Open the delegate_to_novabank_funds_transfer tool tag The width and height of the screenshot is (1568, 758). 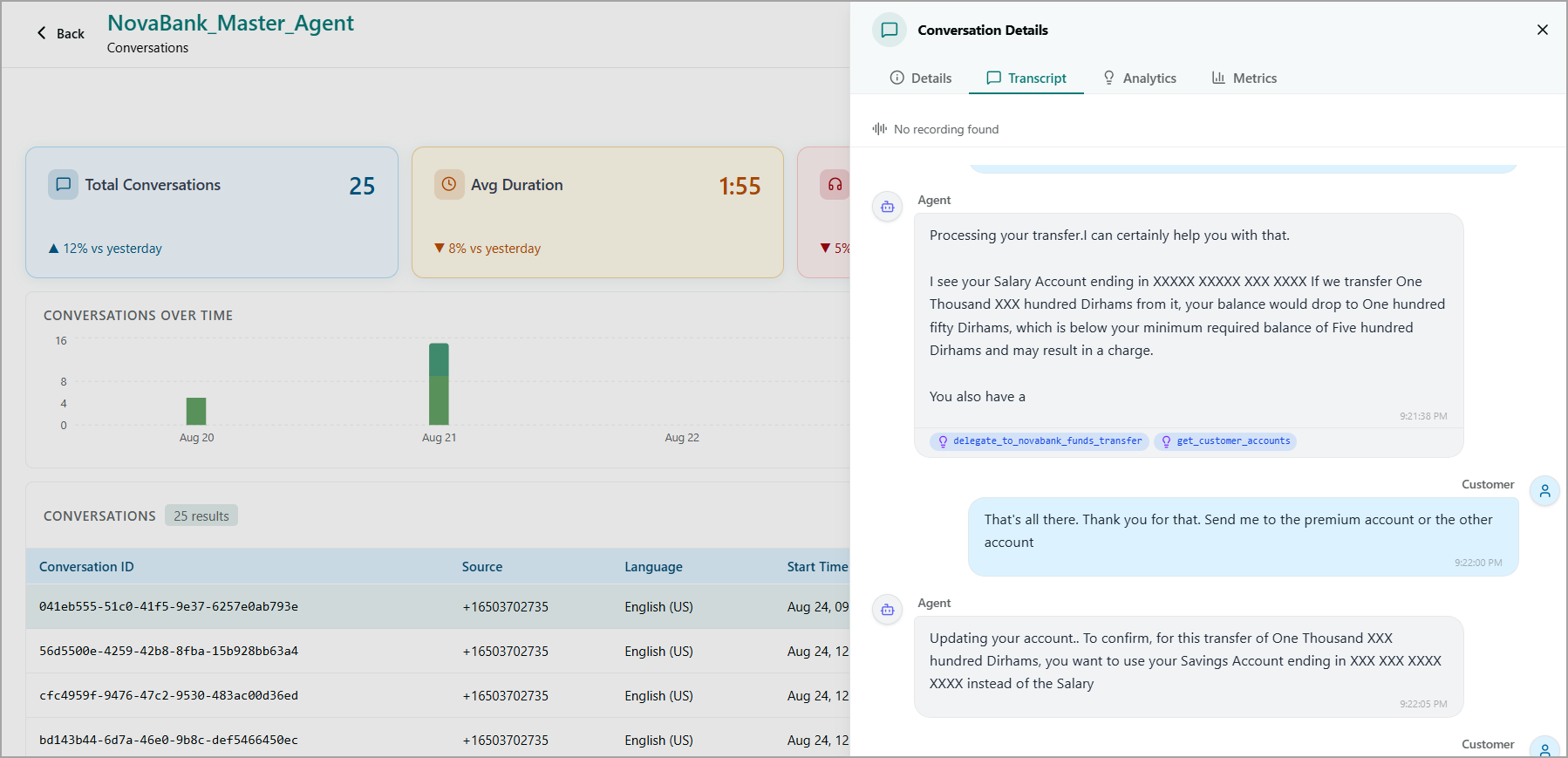(x=1039, y=441)
